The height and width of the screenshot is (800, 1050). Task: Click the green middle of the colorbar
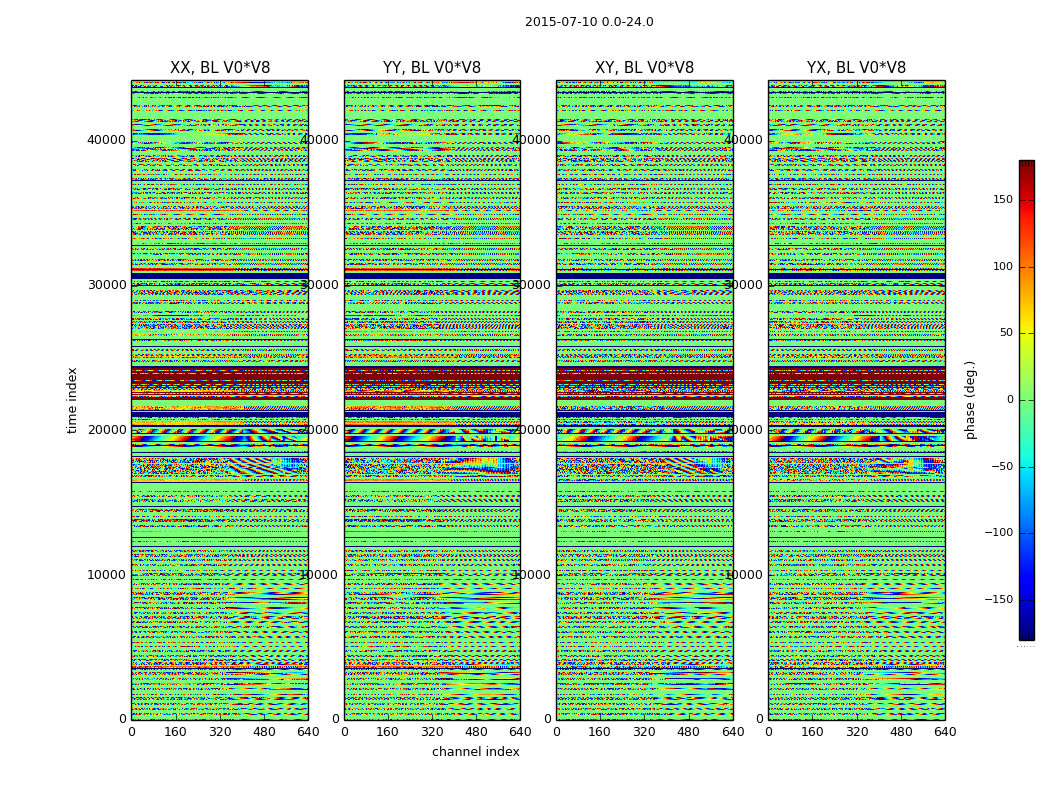click(x=1026, y=400)
